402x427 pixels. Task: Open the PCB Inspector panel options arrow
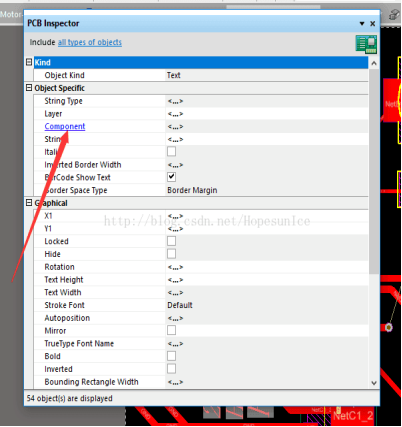tap(362, 24)
